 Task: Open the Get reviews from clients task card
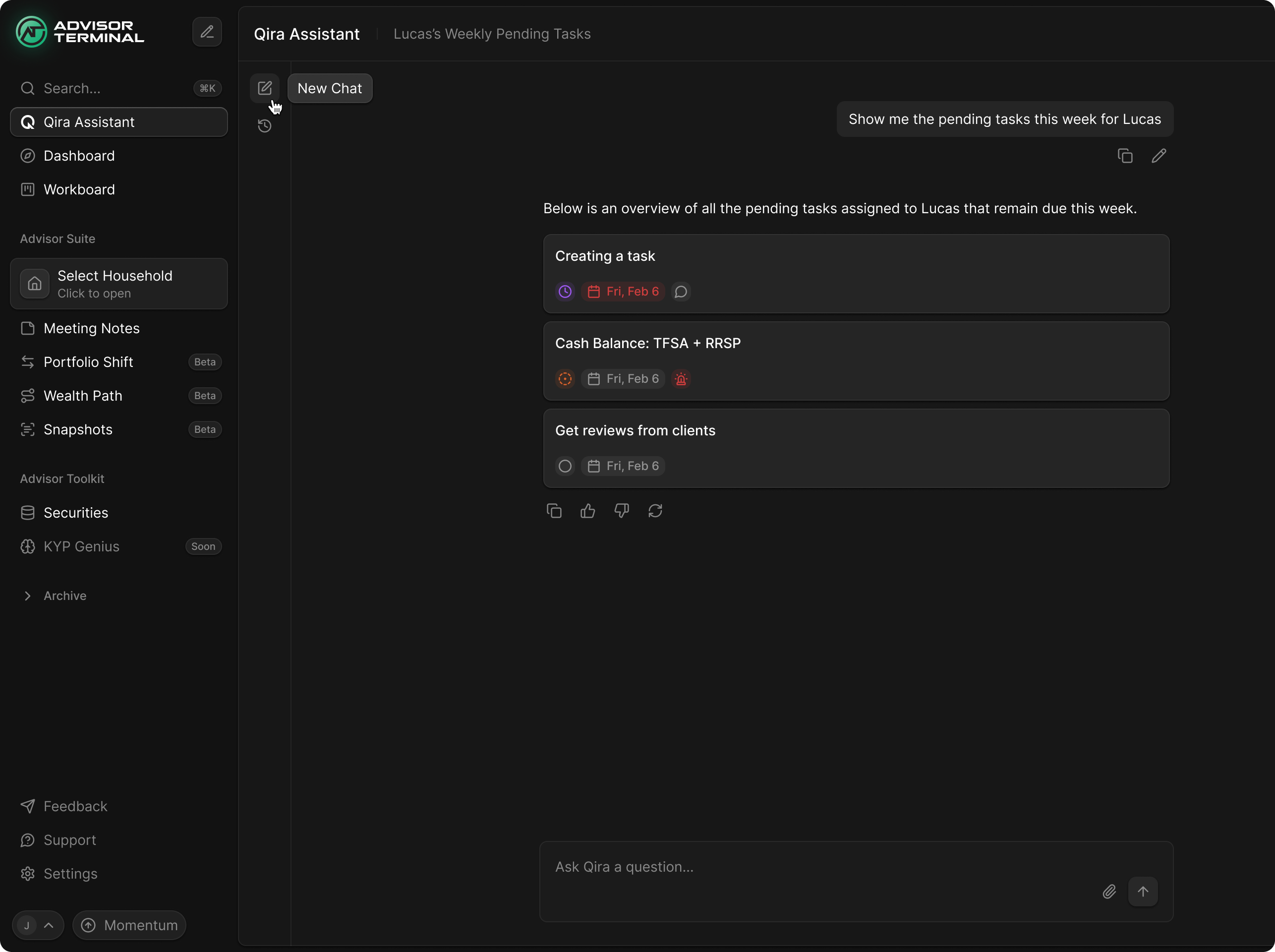856,448
